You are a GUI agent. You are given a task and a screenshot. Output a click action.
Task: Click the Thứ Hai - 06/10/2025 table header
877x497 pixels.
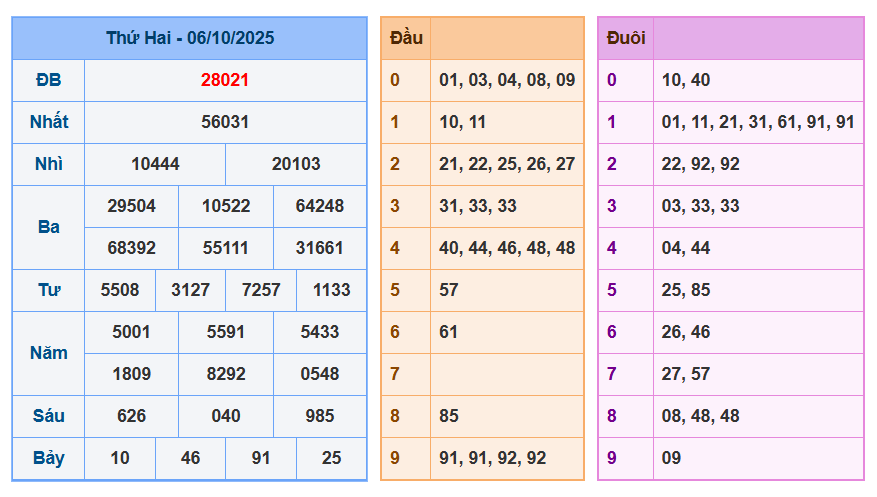coord(190,38)
